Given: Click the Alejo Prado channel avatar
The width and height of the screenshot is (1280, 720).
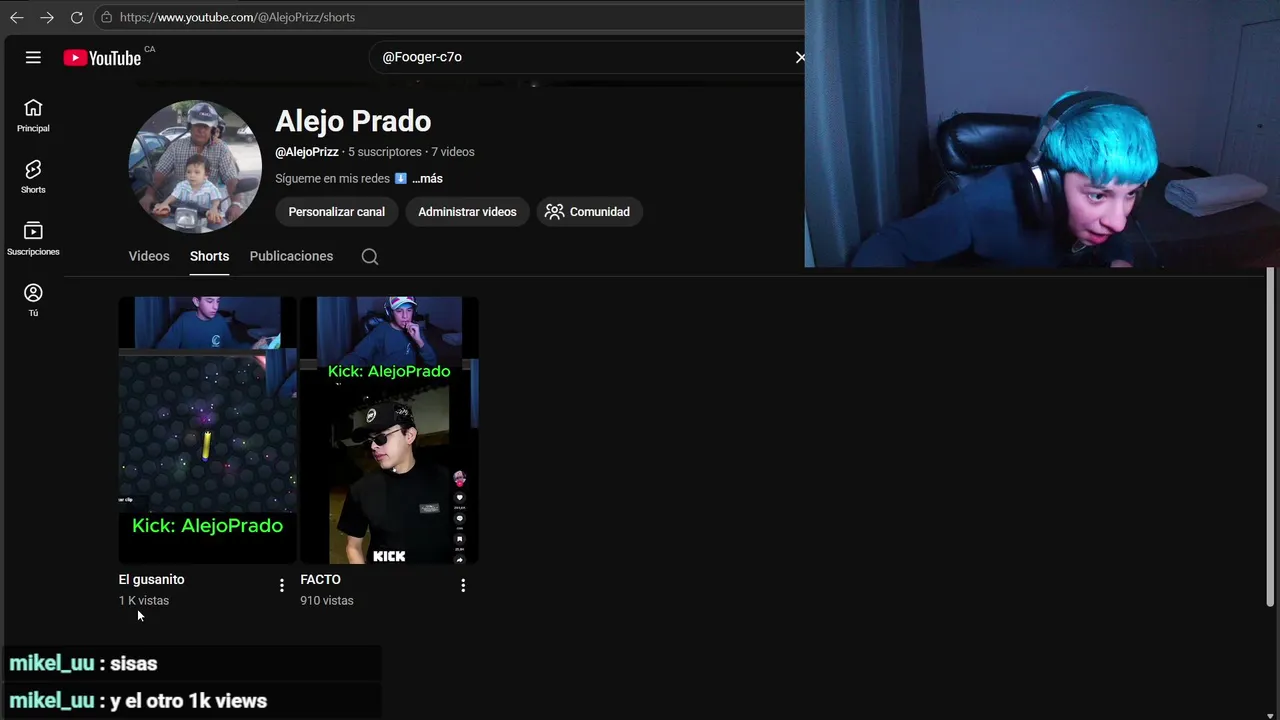Looking at the screenshot, I should 195,166.
